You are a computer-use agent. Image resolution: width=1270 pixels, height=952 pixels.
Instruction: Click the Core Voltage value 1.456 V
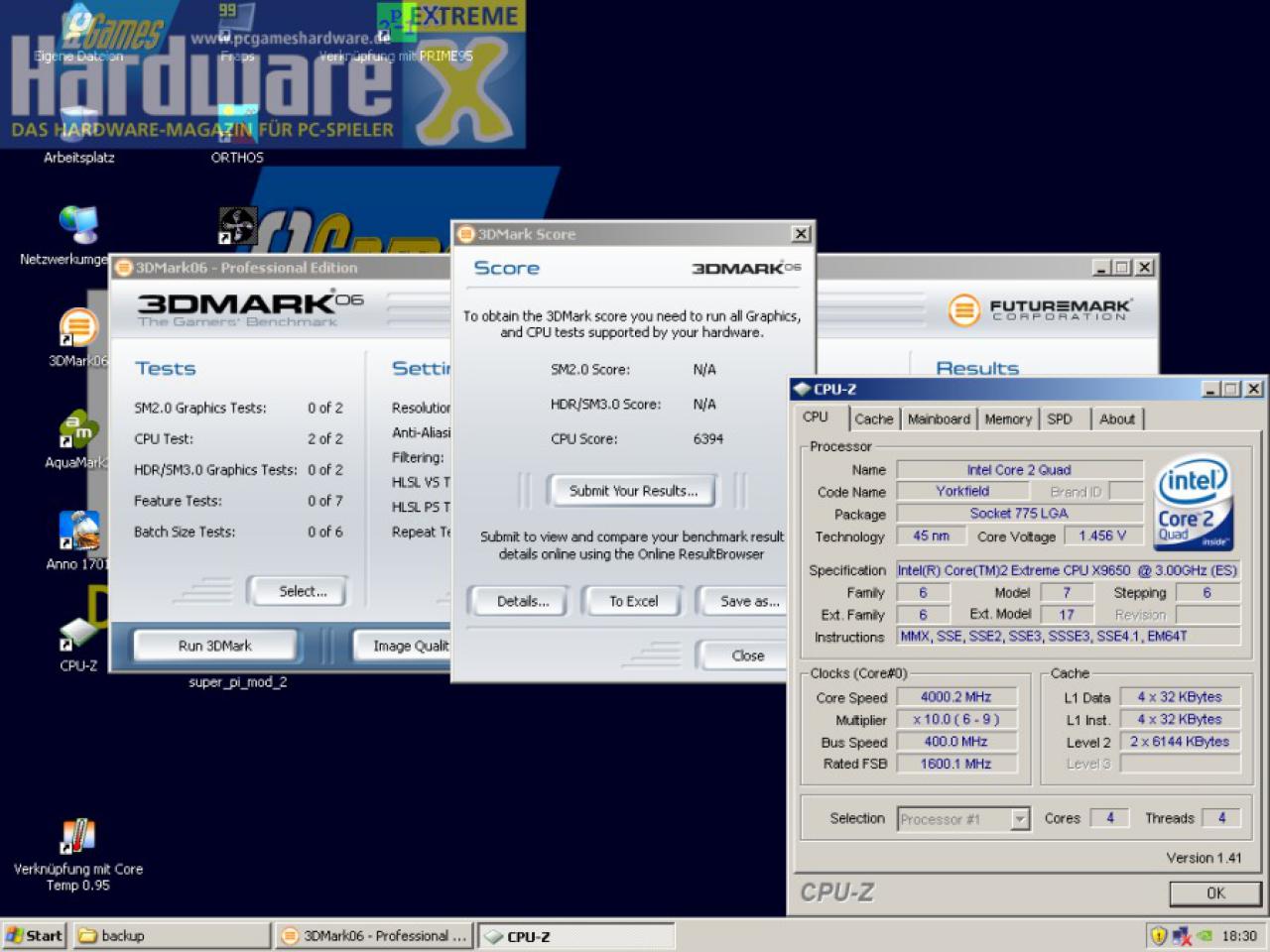click(1102, 535)
